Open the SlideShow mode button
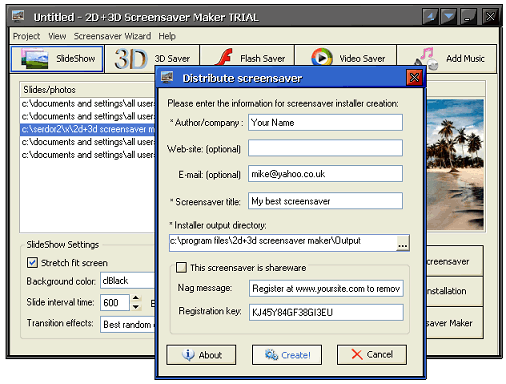The image size is (506, 384). point(57,59)
